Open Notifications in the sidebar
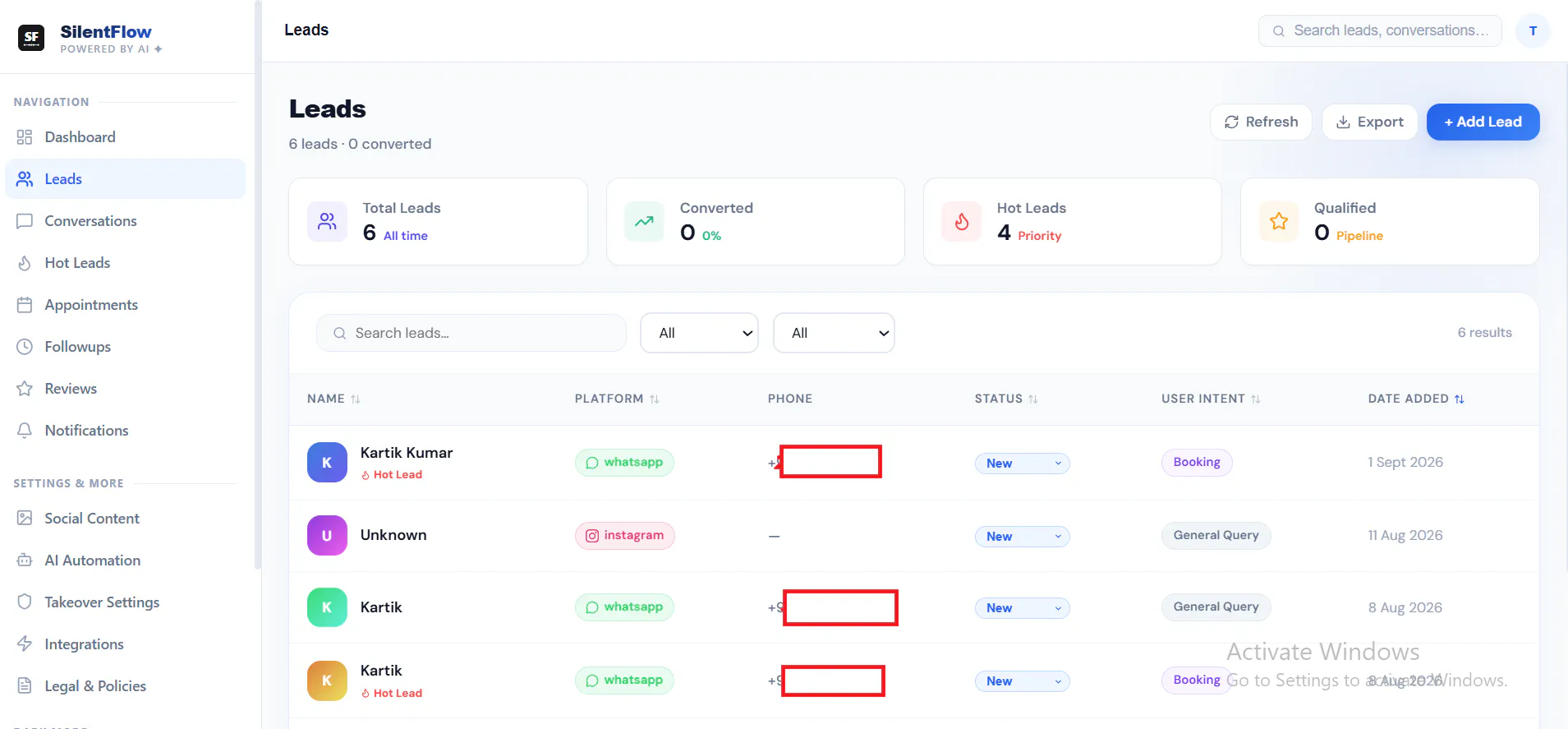 click(x=126, y=431)
